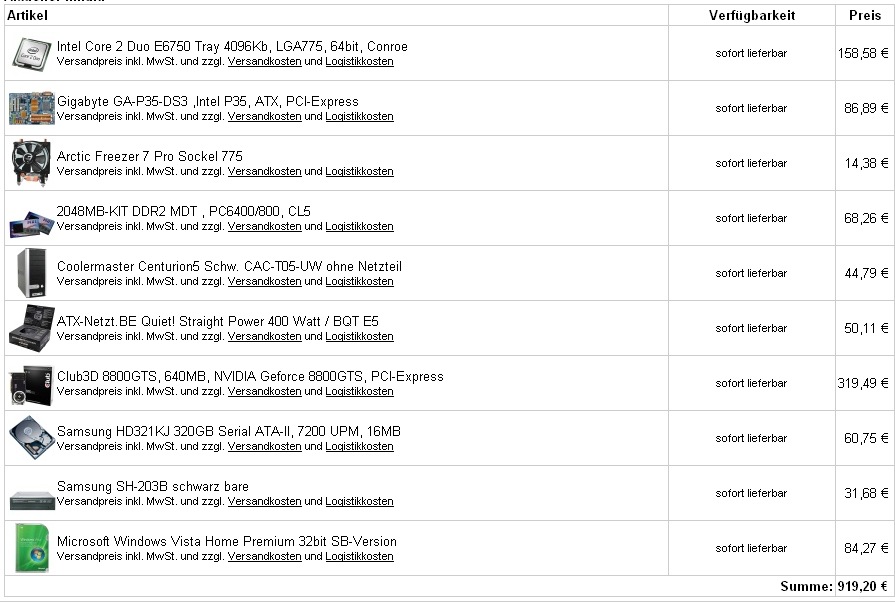Click Logistikkosten link under Samsung SH-203B

pos(359,502)
